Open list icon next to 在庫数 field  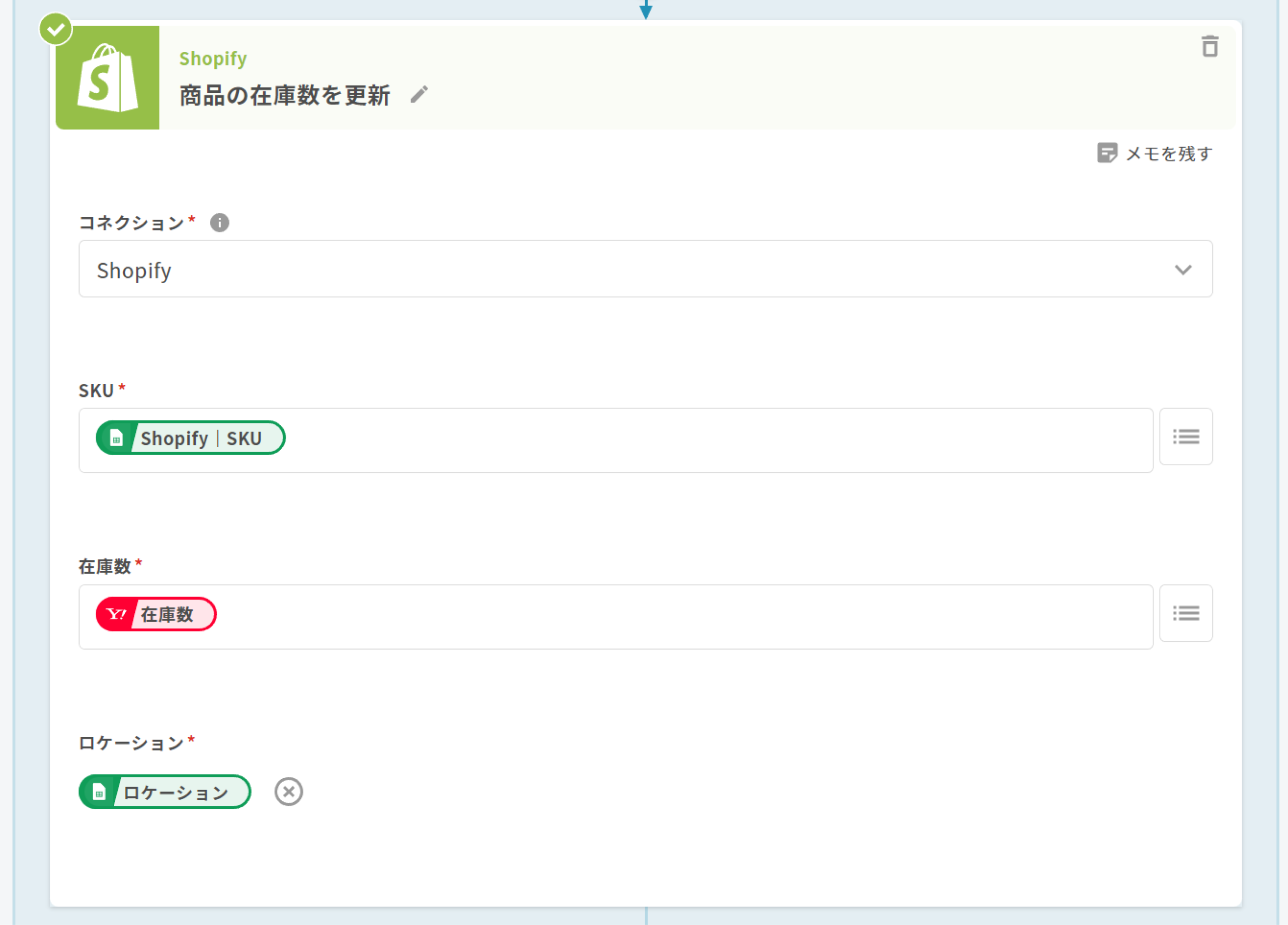coord(1186,613)
